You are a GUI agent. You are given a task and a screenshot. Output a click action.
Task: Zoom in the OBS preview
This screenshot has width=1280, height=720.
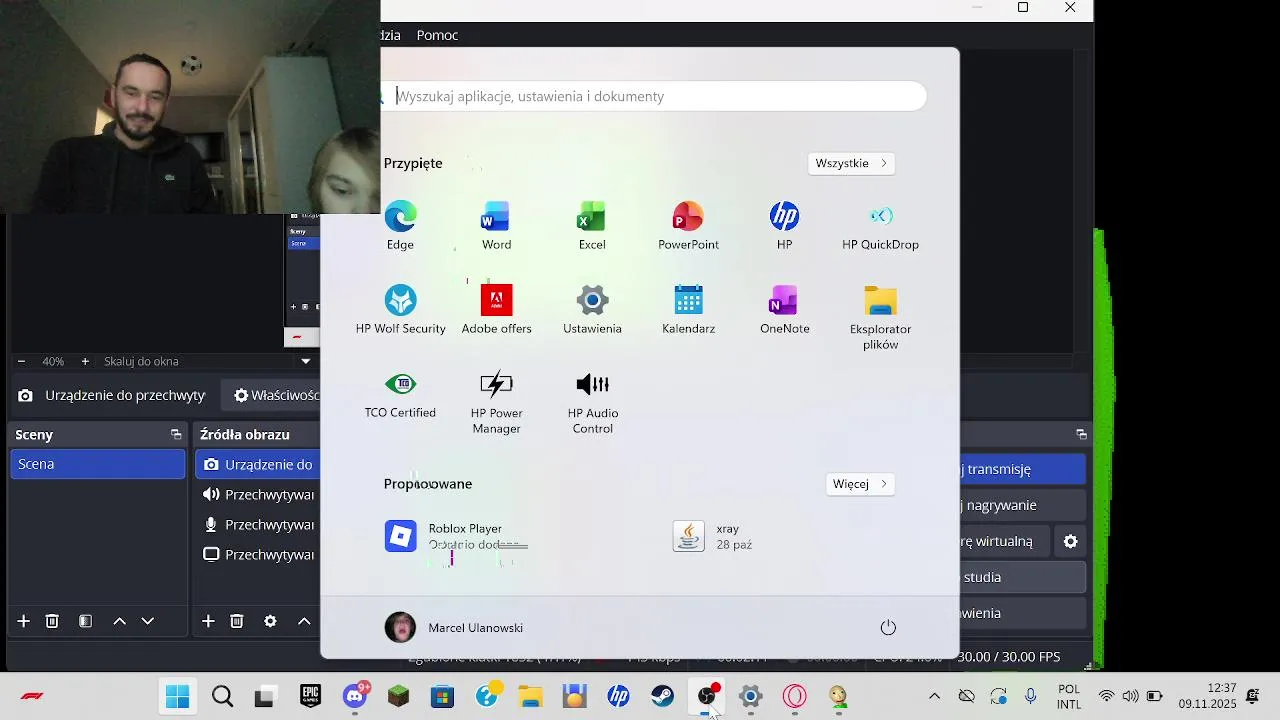click(x=85, y=361)
